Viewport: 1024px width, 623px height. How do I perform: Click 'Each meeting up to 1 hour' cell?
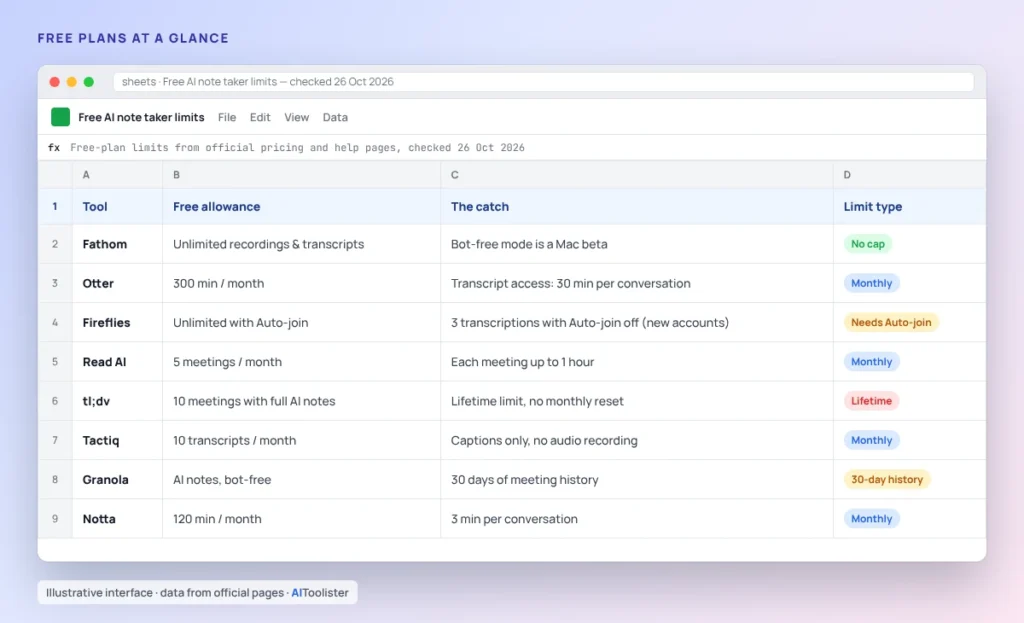click(637, 362)
